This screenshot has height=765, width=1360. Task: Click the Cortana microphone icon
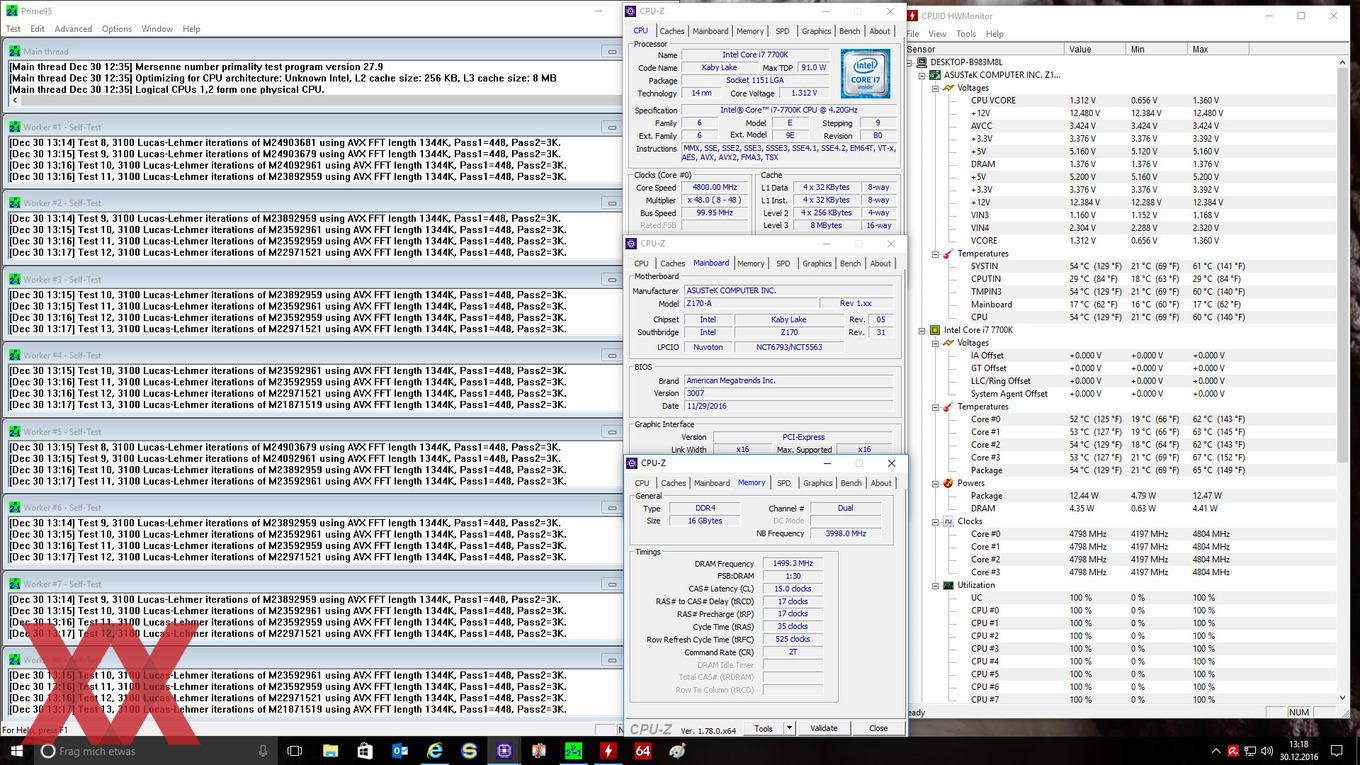tap(263, 750)
